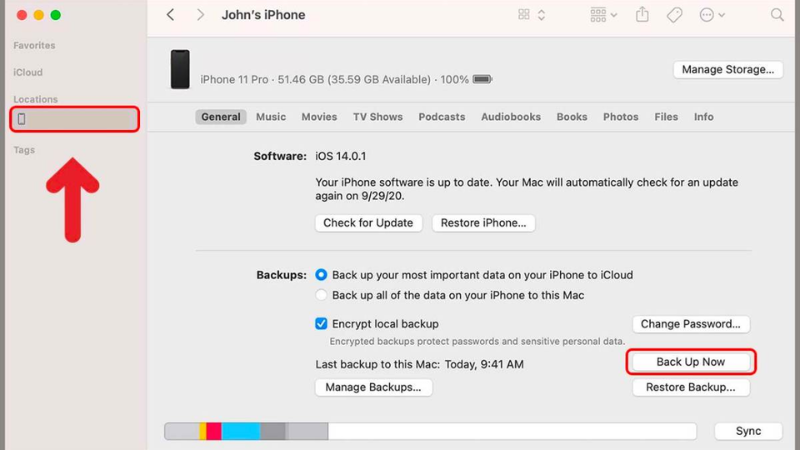Click the yellow storage bar segment
This screenshot has width=800, height=450.
[x=203, y=431]
